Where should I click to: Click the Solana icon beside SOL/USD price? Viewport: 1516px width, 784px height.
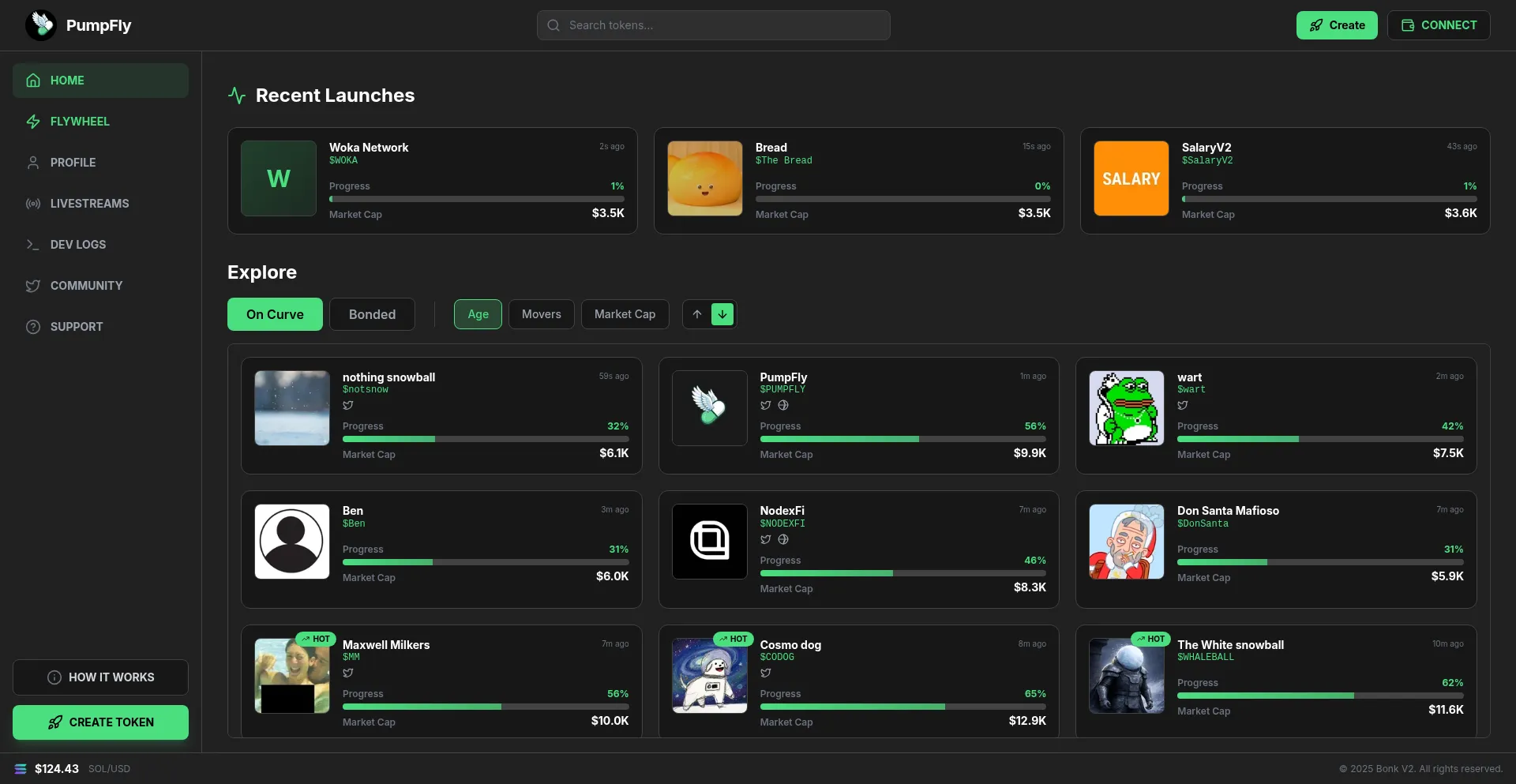pos(21,769)
